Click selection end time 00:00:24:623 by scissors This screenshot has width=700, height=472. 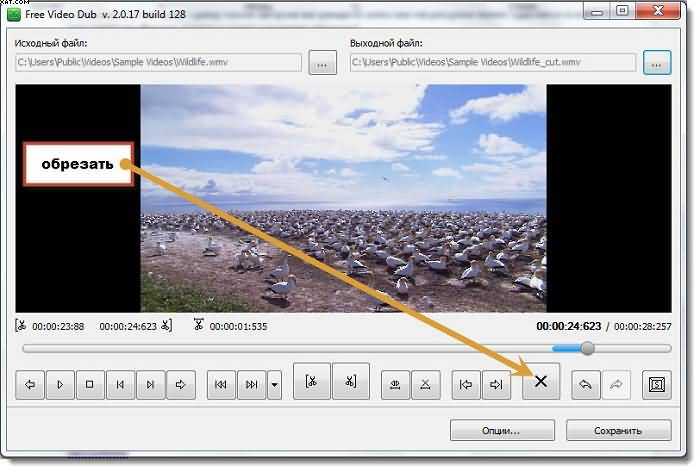click(x=128, y=326)
